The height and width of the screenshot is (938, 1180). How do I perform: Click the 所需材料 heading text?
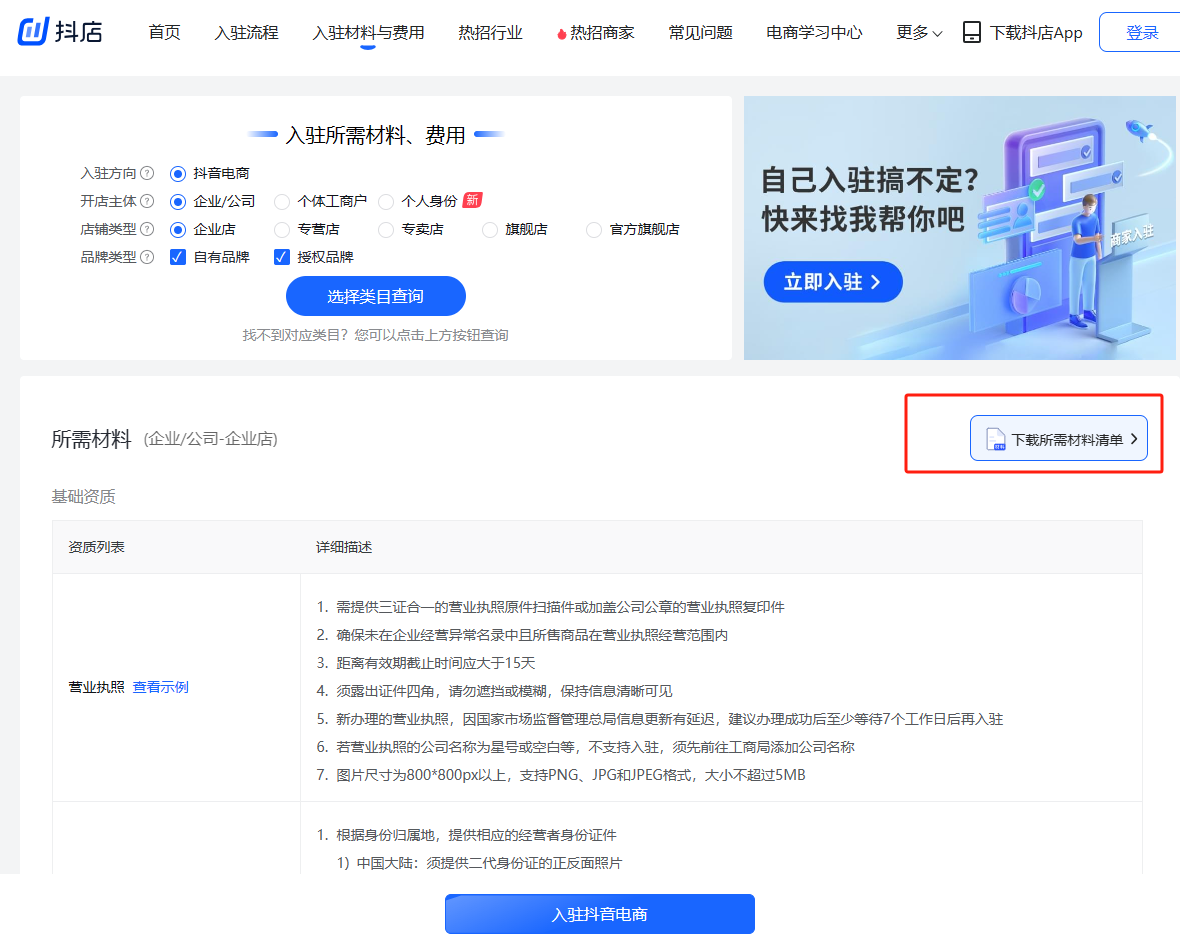tap(91, 439)
